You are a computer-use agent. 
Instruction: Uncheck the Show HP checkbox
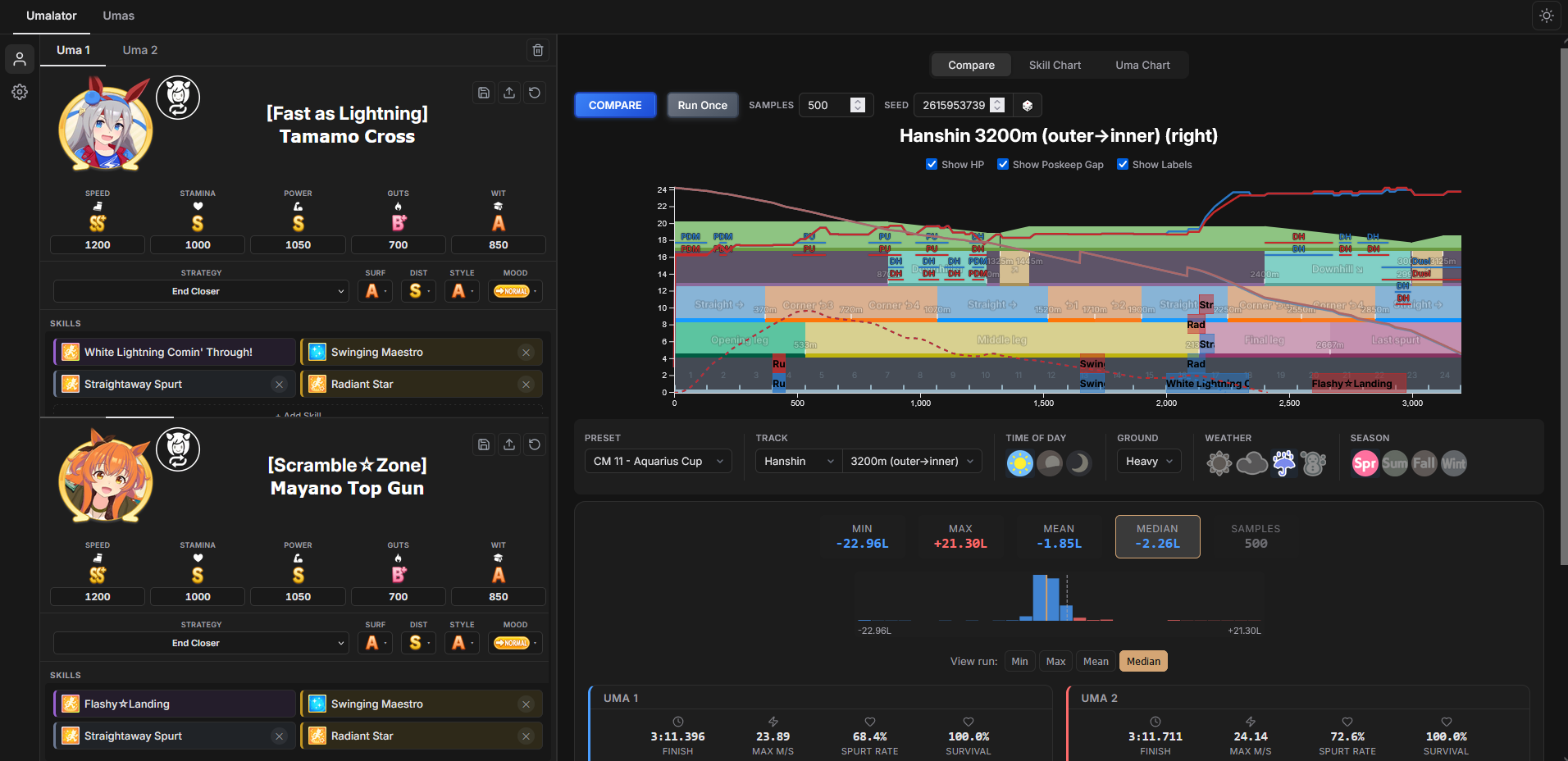(932, 164)
